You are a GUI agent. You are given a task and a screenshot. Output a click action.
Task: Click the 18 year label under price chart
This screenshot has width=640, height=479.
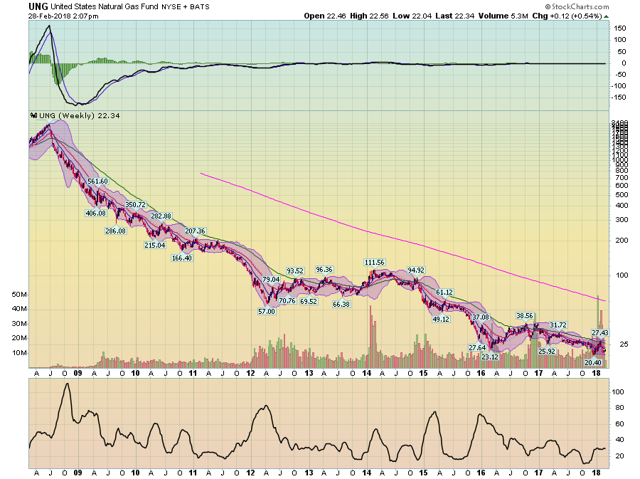click(x=596, y=373)
